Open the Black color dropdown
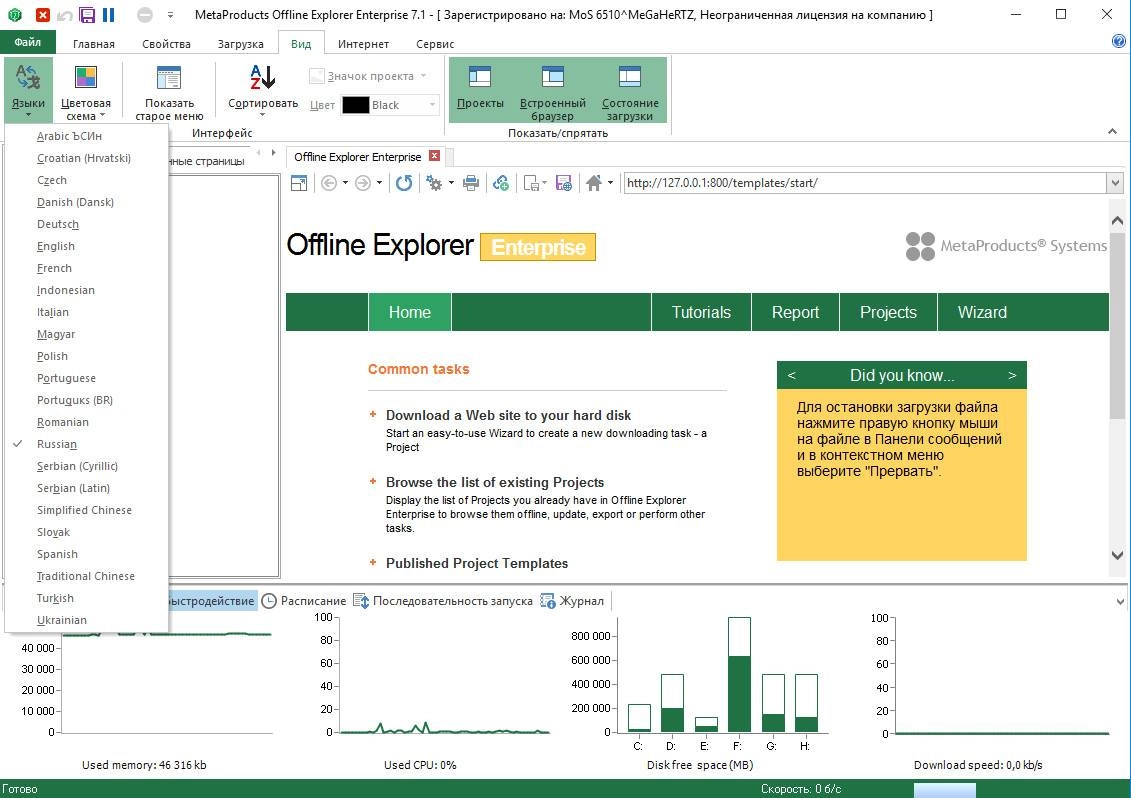The height and width of the screenshot is (798, 1131). pos(433,105)
